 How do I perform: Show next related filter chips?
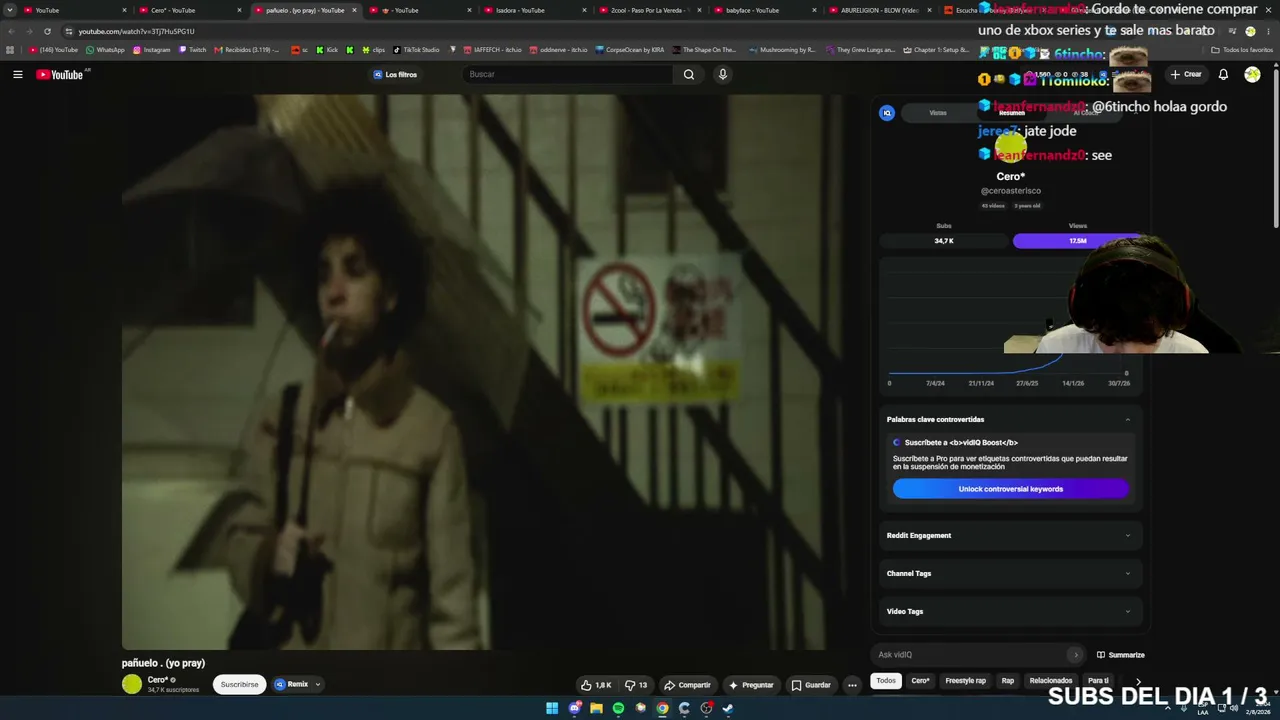(1138, 682)
